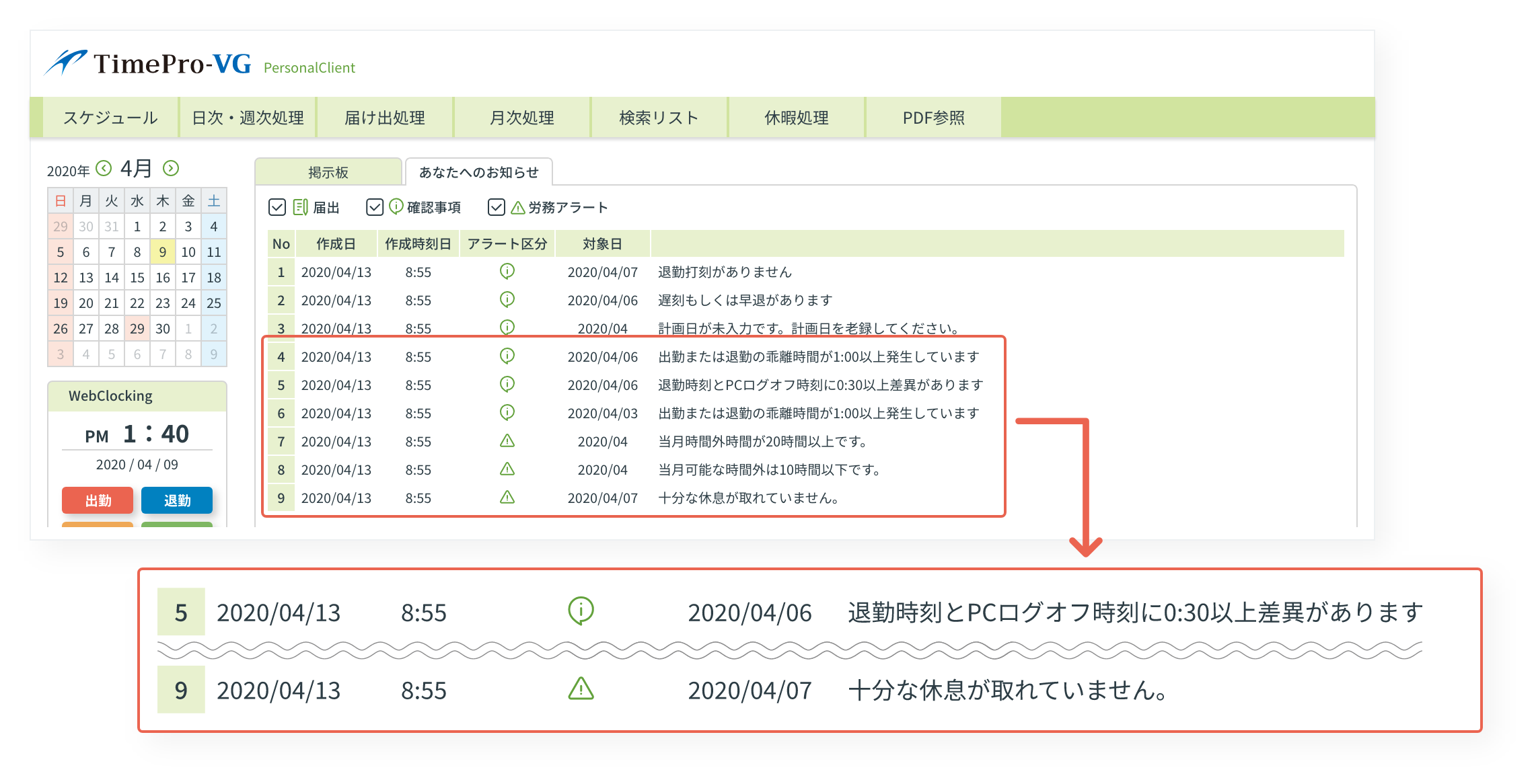
Task: Toggle the 労務アラート checkbox
Action: (x=497, y=207)
